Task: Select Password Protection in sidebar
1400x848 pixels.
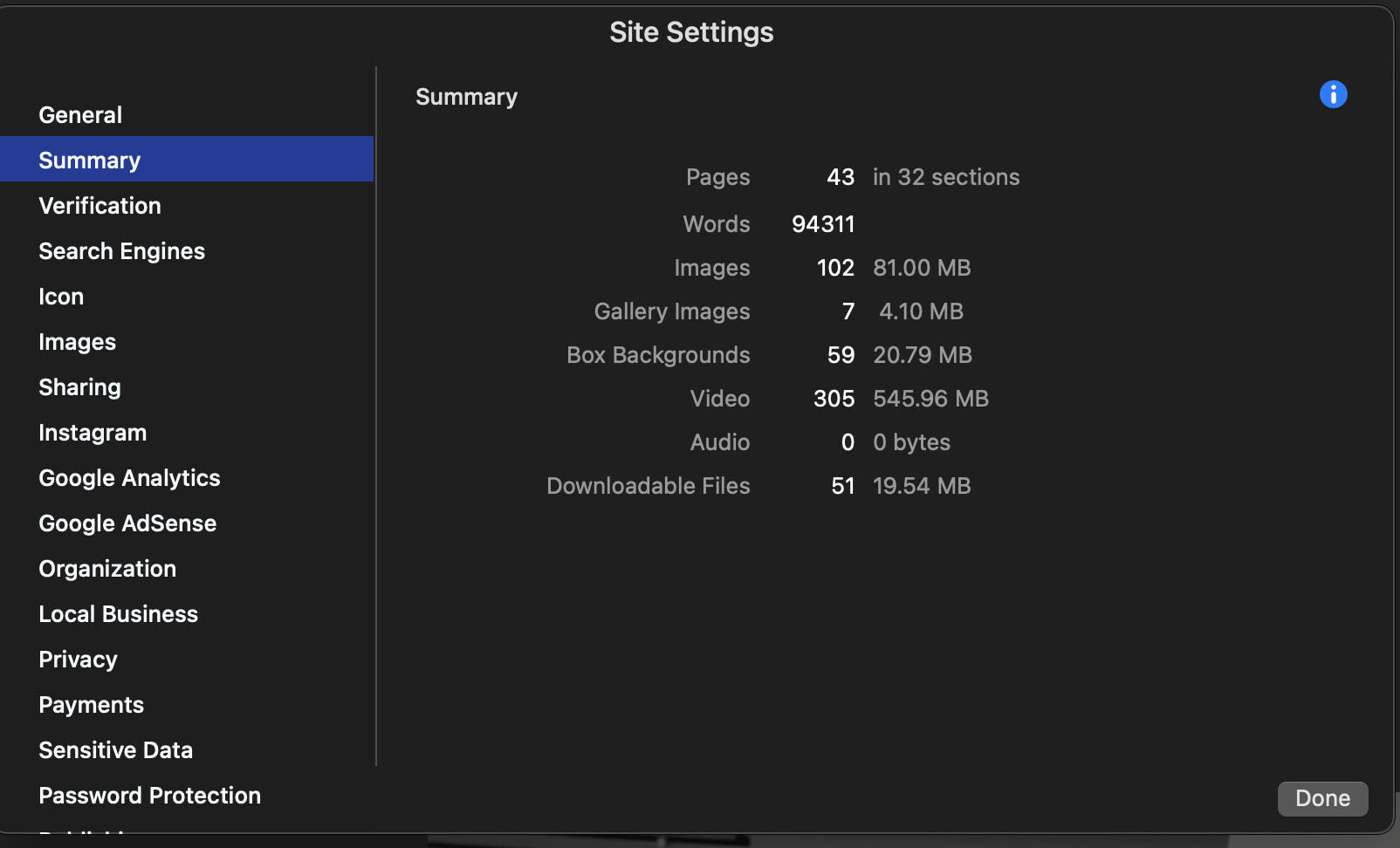Action: click(x=149, y=796)
